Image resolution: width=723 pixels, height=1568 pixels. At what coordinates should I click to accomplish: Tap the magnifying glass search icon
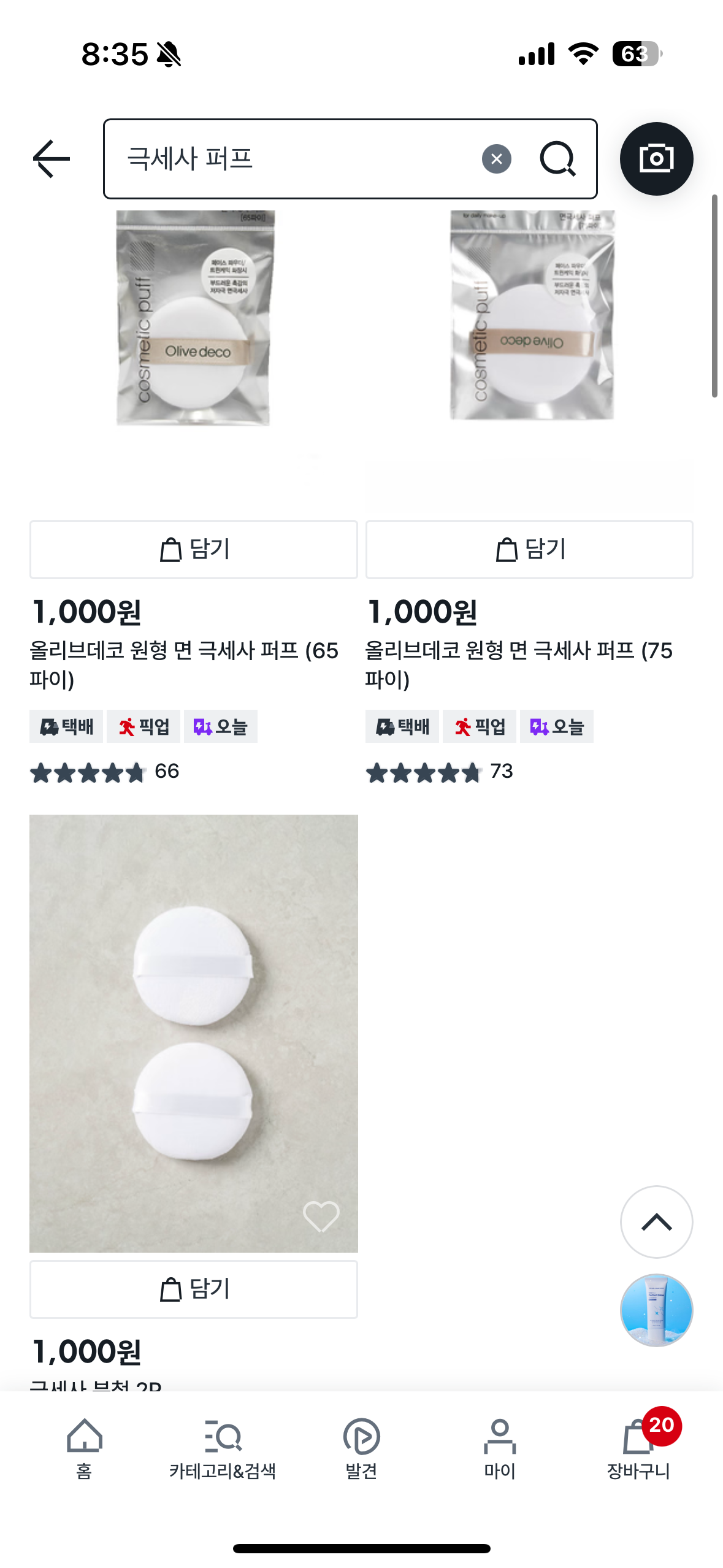coord(557,159)
